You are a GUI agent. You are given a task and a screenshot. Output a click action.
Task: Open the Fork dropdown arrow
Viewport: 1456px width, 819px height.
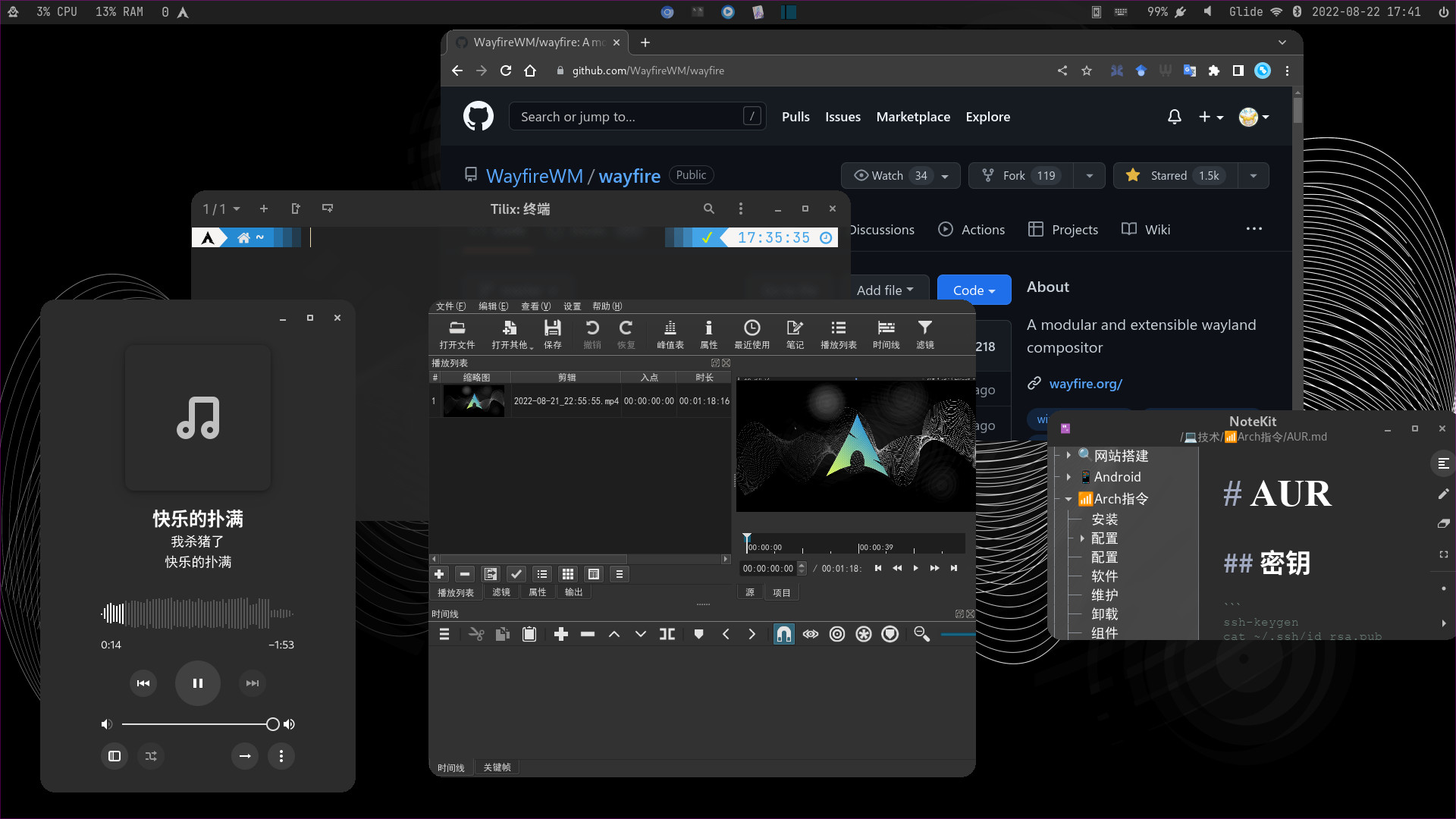pyautogui.click(x=1090, y=176)
